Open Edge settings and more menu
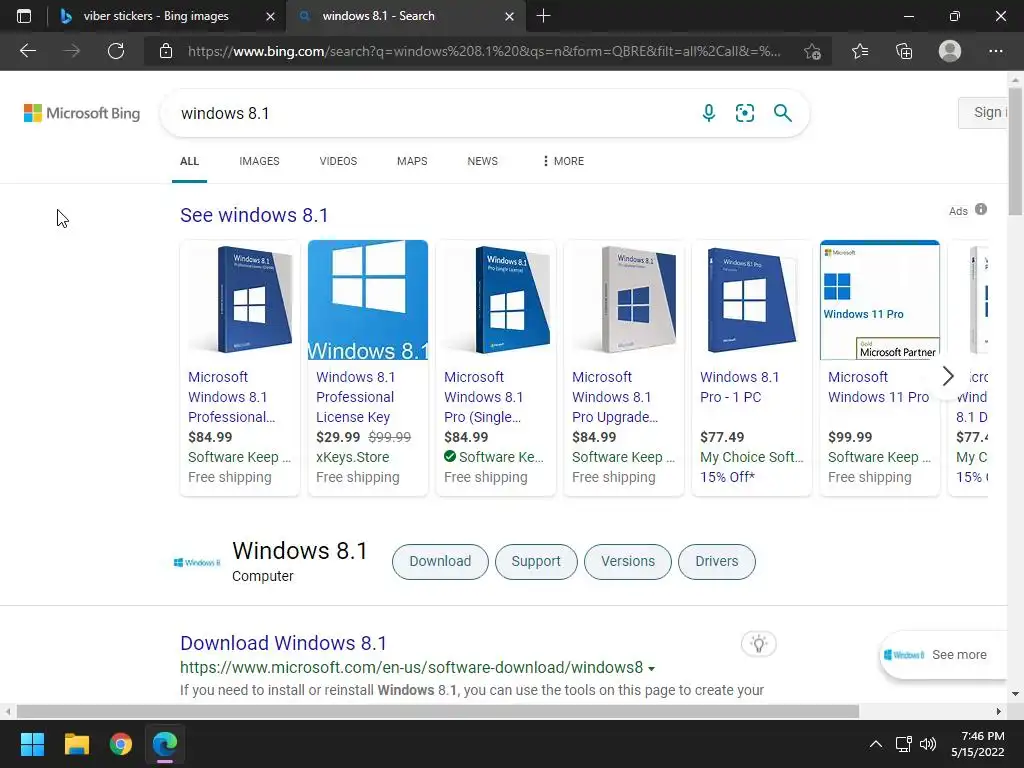 995,51
